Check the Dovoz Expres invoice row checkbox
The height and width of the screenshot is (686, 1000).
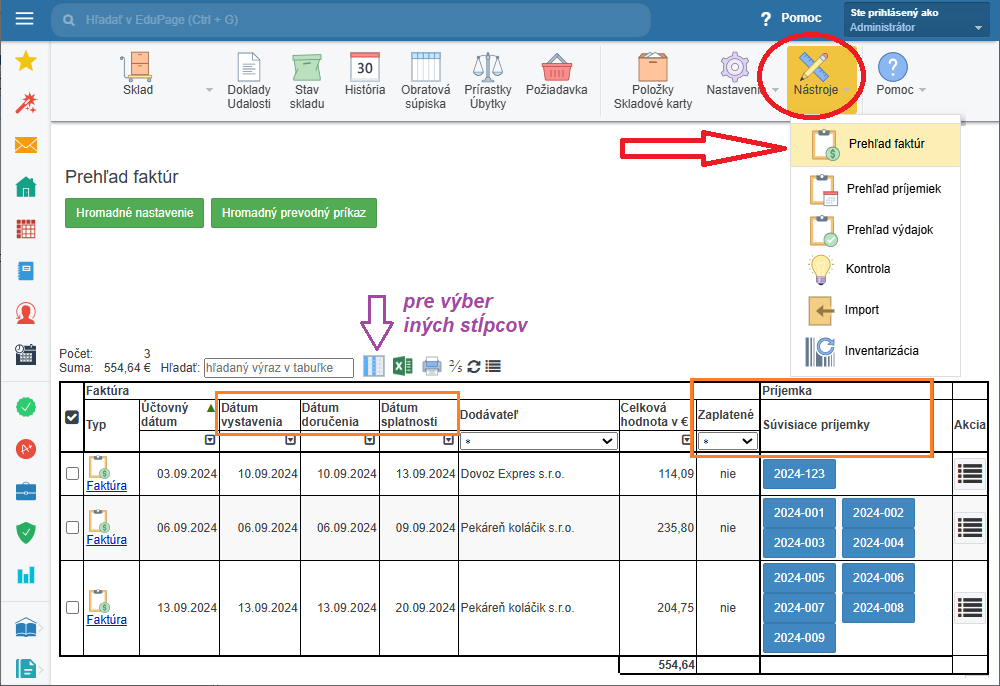click(x=72, y=473)
